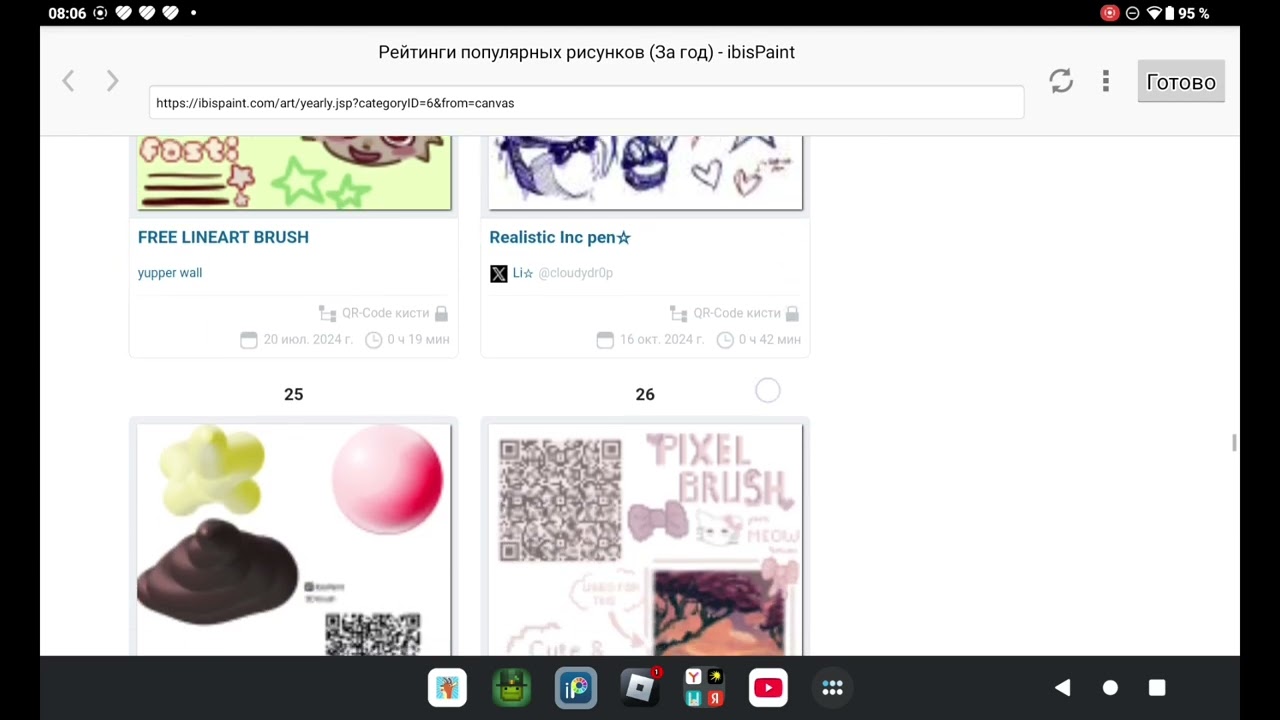Click the date 20 июл. 2024 г.

[x=308, y=340]
